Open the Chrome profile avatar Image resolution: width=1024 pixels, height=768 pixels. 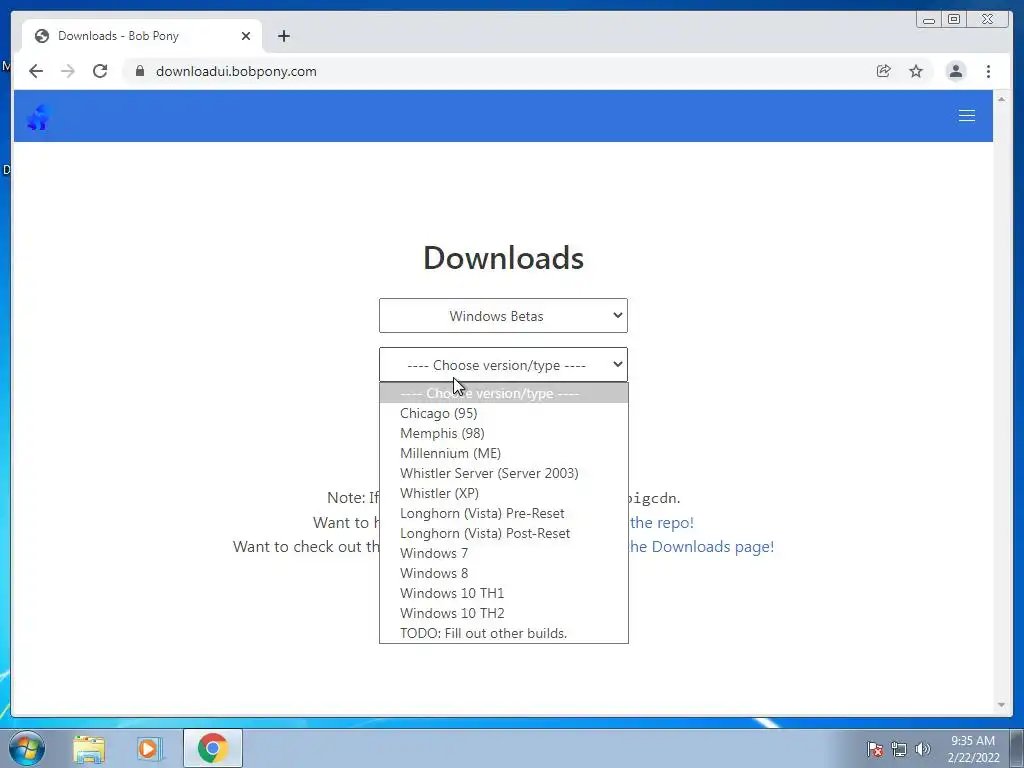point(955,71)
